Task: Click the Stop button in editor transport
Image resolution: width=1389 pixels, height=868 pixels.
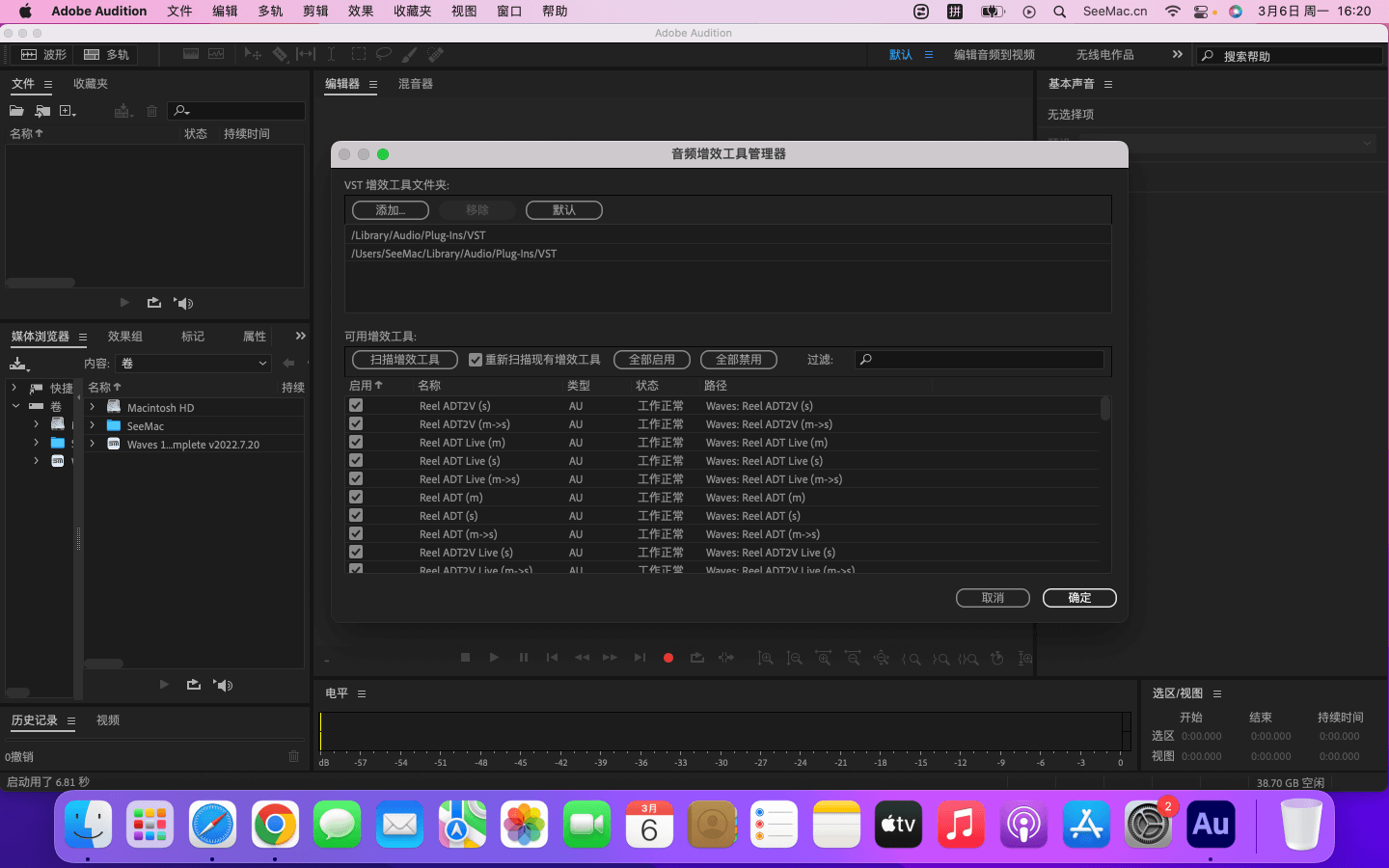Action: 465,658
